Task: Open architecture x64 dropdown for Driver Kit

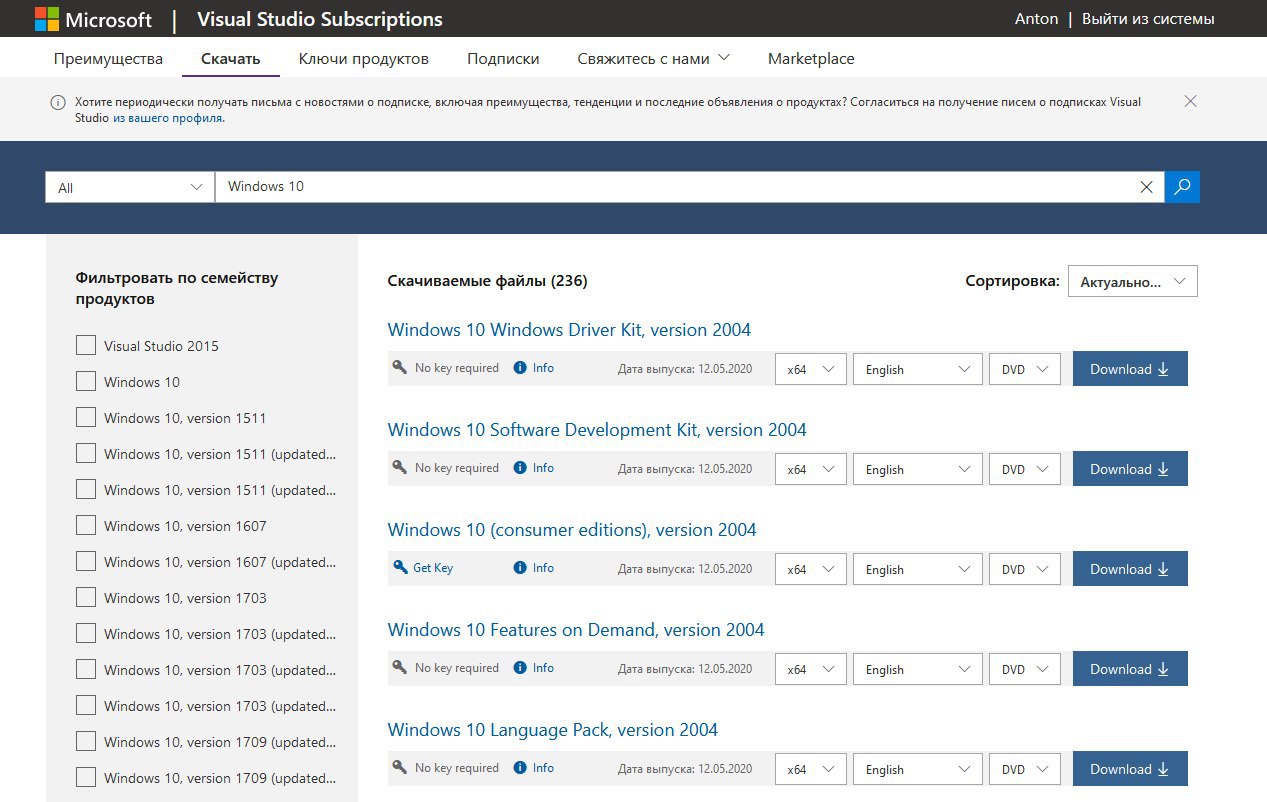Action: click(x=811, y=369)
